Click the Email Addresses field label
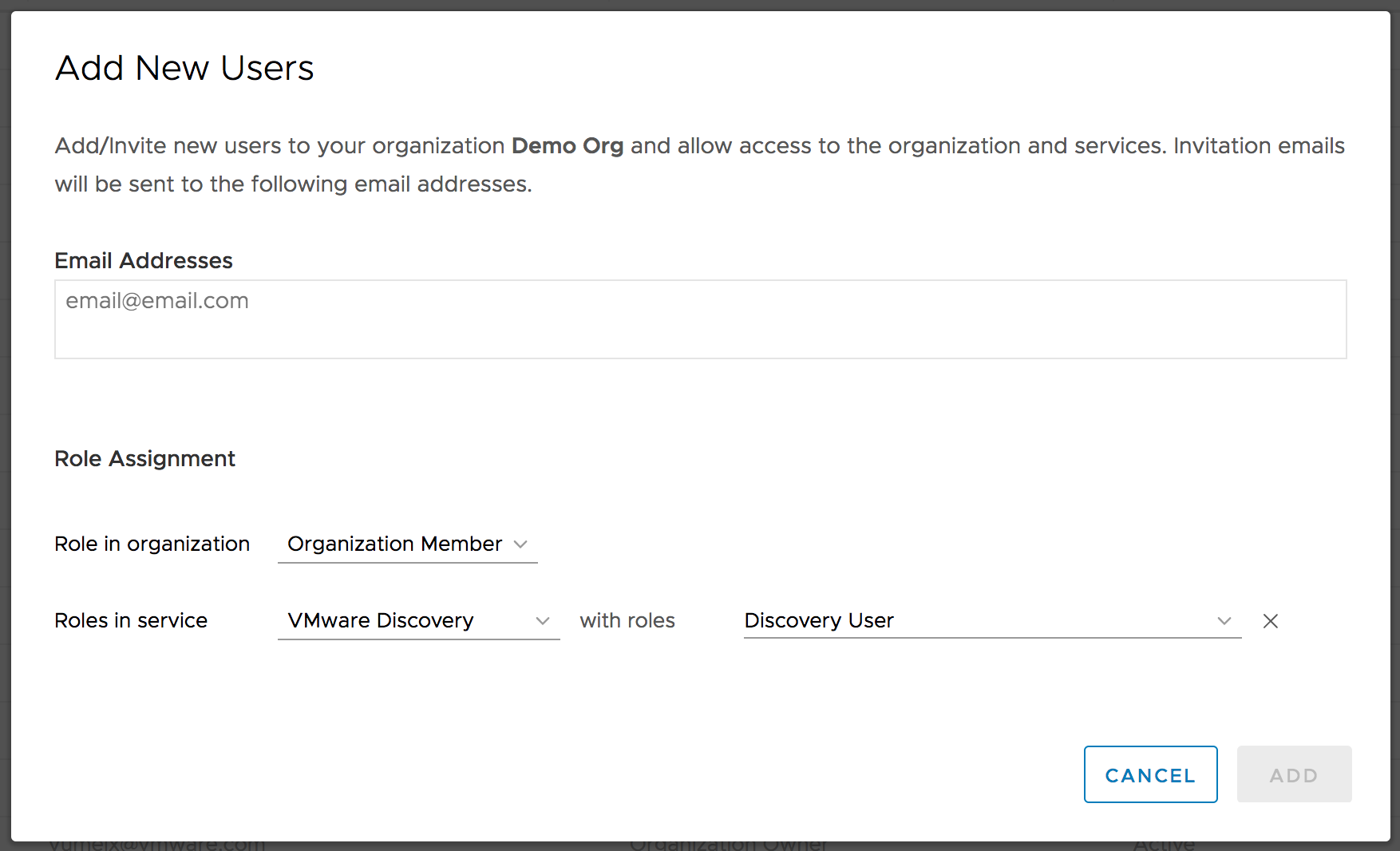Viewport: 1400px width, 851px height. pos(144,261)
